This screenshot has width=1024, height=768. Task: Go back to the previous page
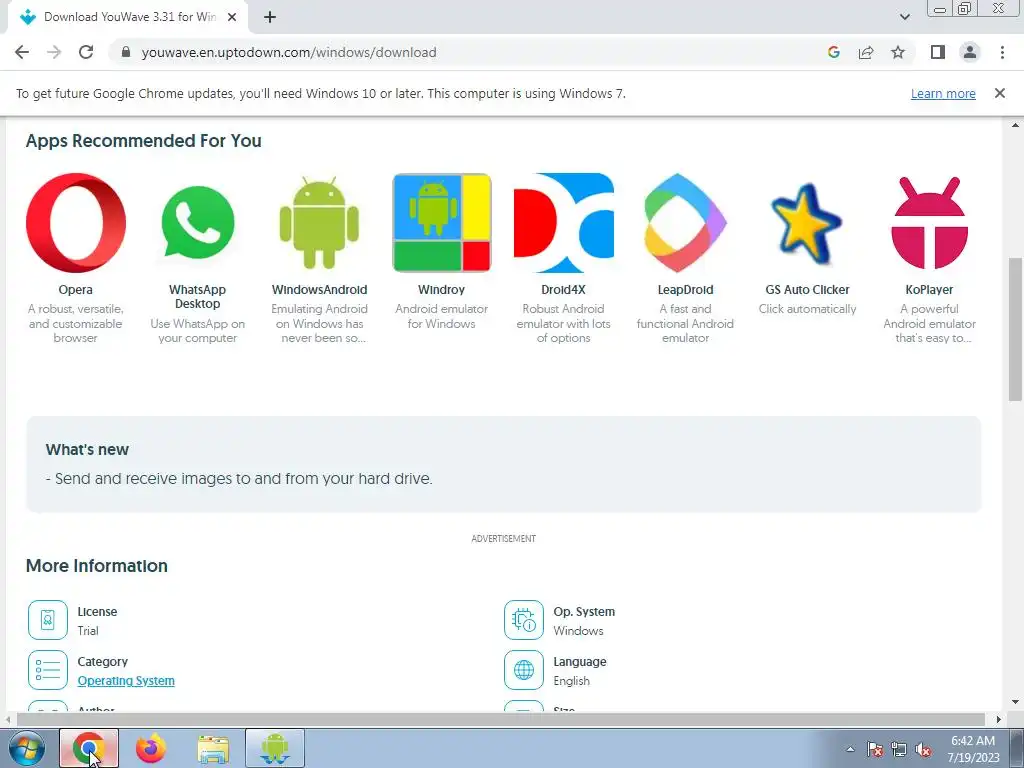[22, 52]
